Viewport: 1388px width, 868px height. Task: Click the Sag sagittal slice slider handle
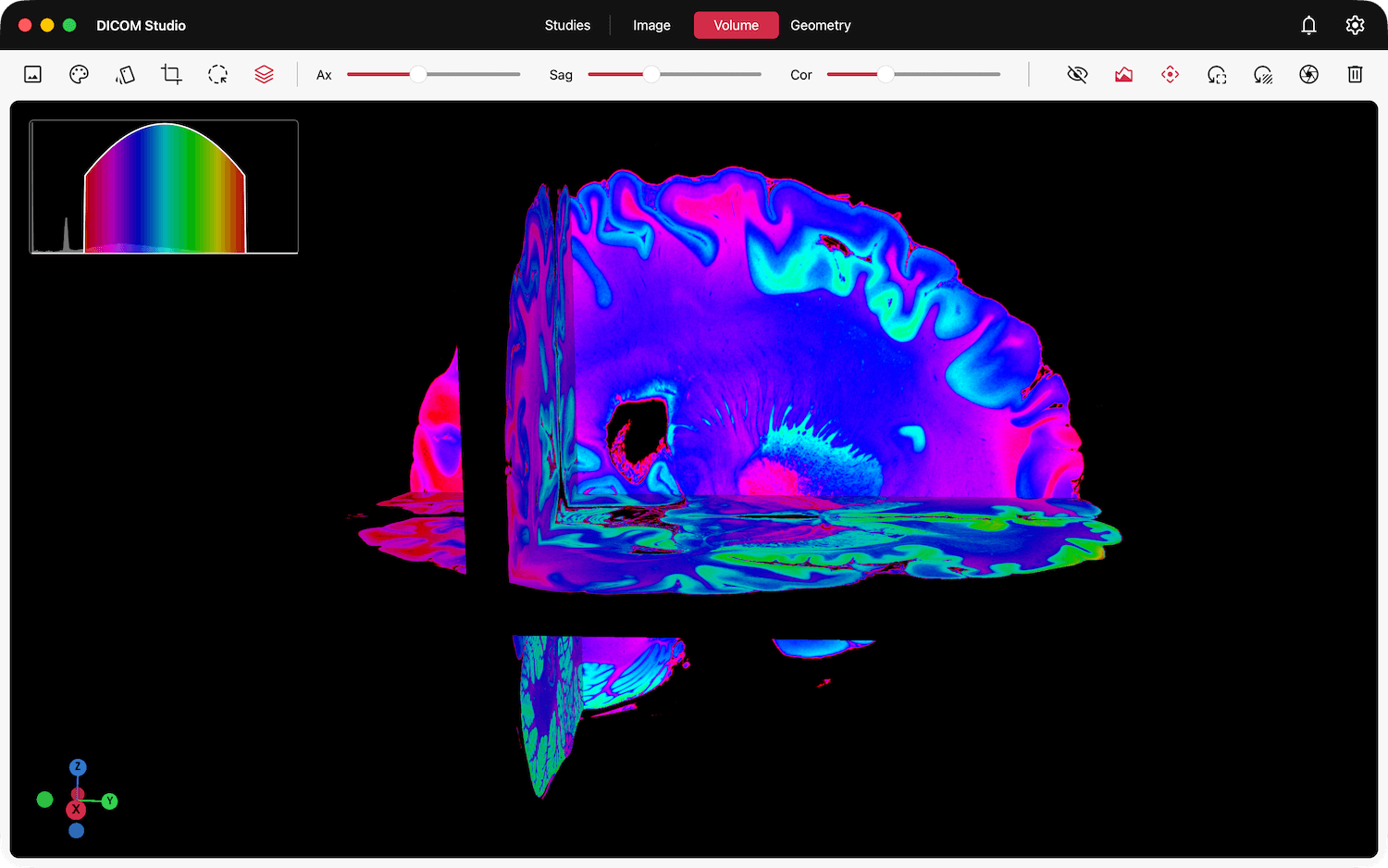click(651, 75)
